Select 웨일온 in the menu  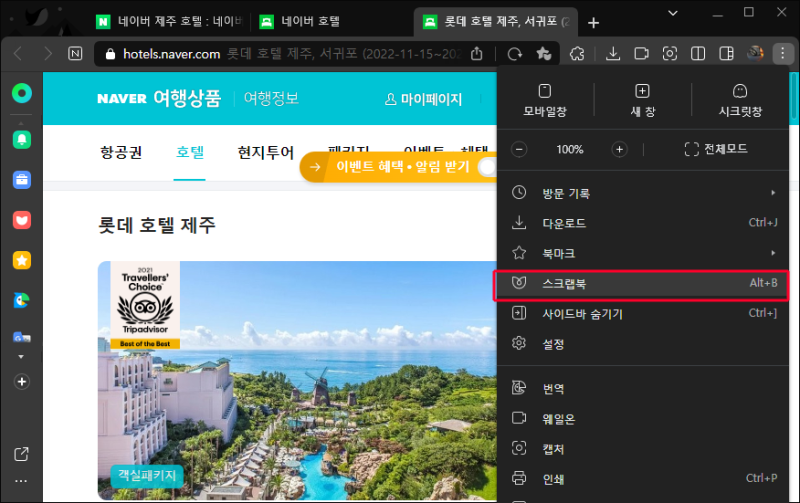(643, 419)
